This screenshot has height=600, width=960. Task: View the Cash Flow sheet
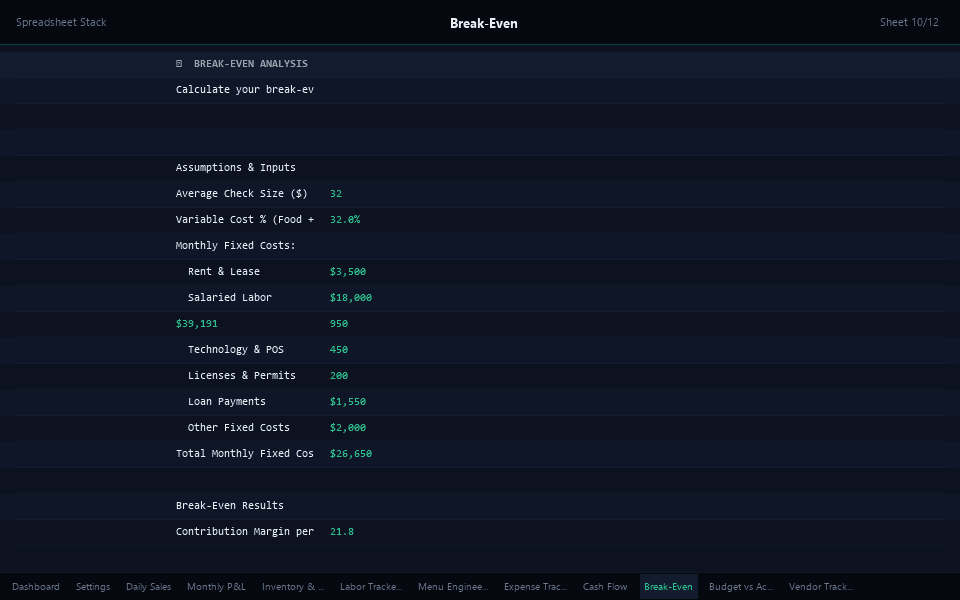(x=605, y=586)
